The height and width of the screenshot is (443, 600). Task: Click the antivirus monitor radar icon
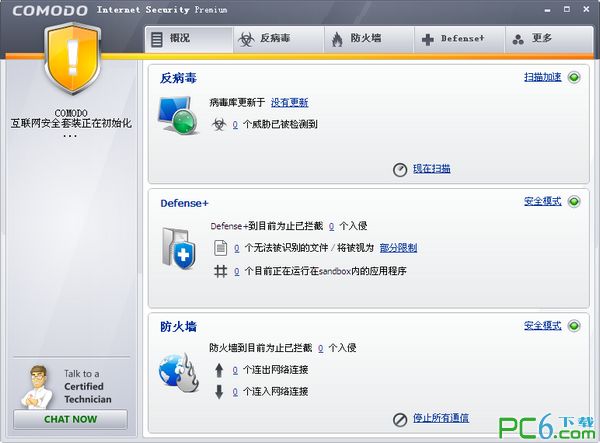point(178,116)
